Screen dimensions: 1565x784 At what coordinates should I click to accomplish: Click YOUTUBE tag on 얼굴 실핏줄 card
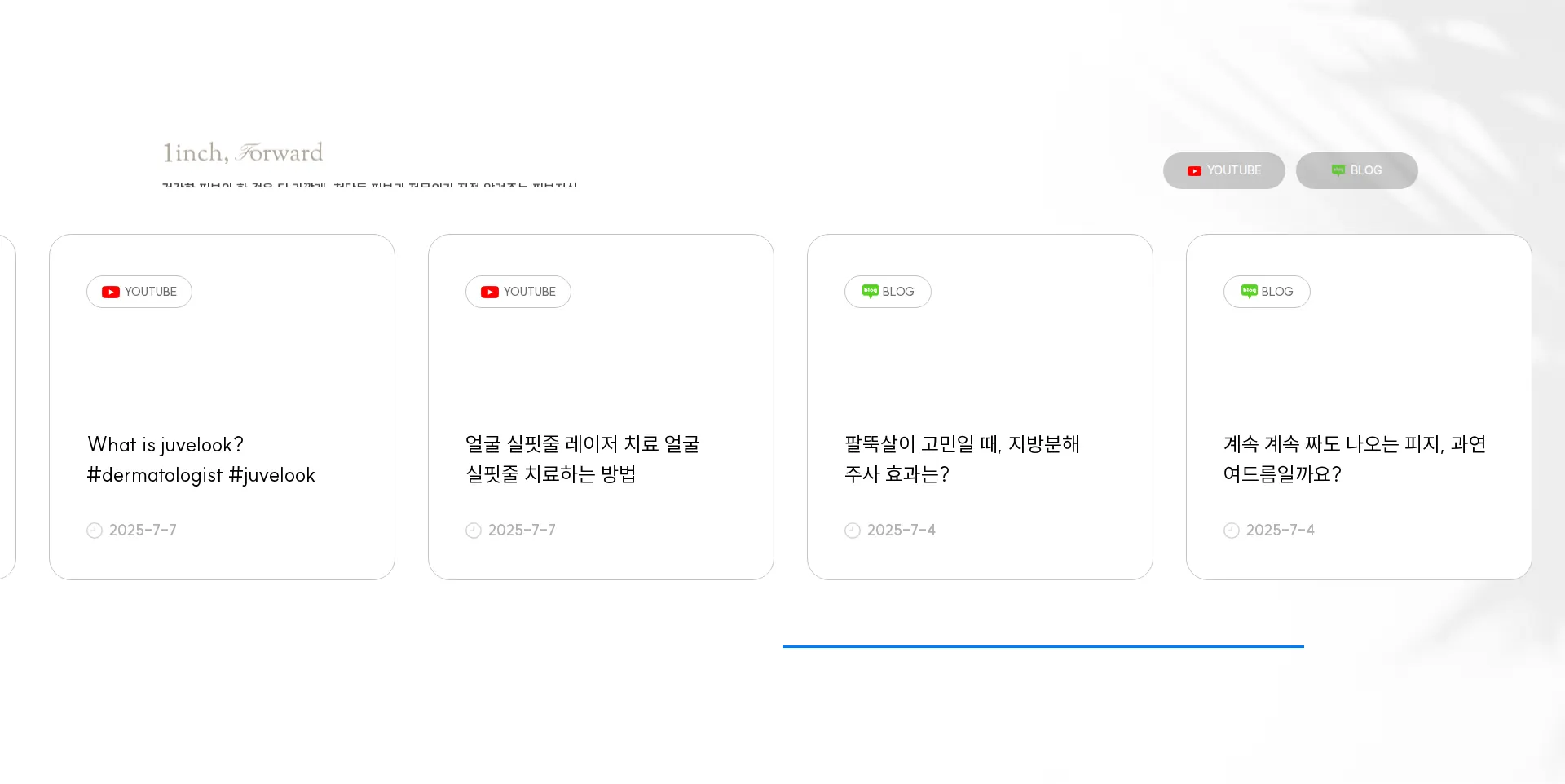click(518, 292)
